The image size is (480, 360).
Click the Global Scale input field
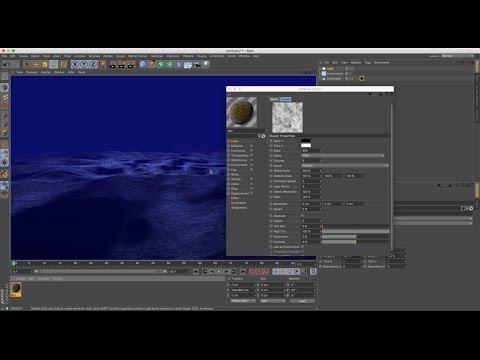(310, 171)
